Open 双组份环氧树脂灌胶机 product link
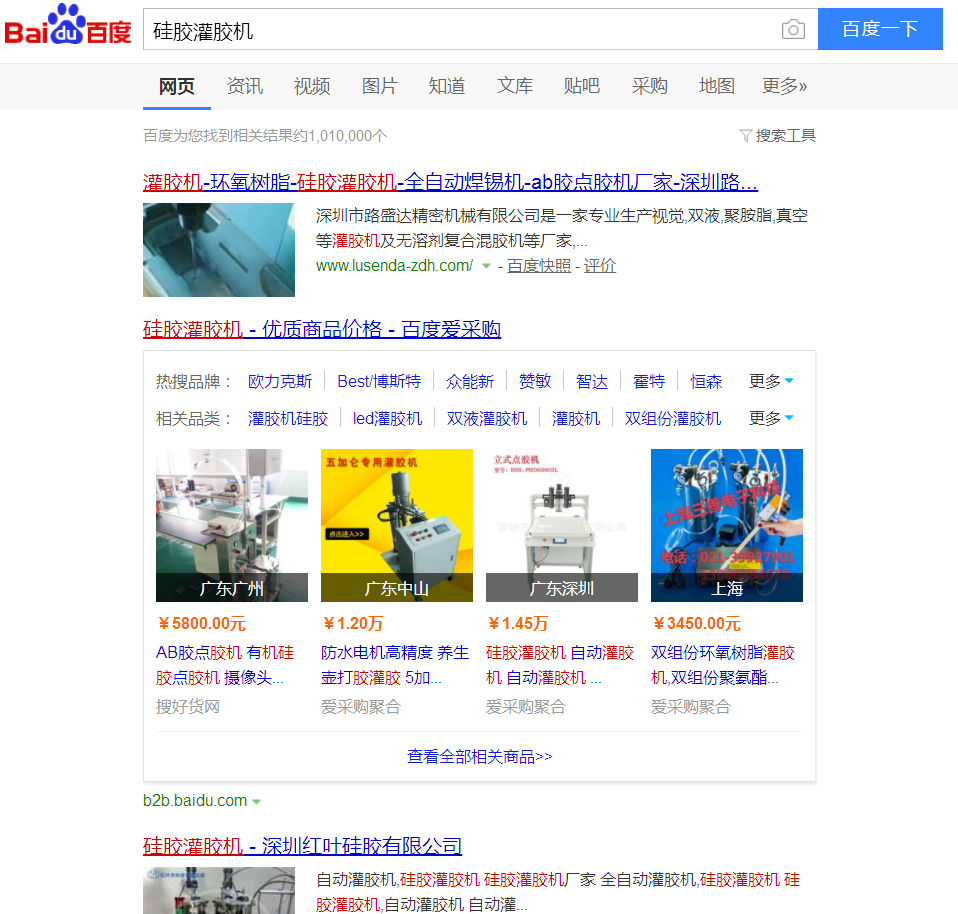 pos(723,665)
